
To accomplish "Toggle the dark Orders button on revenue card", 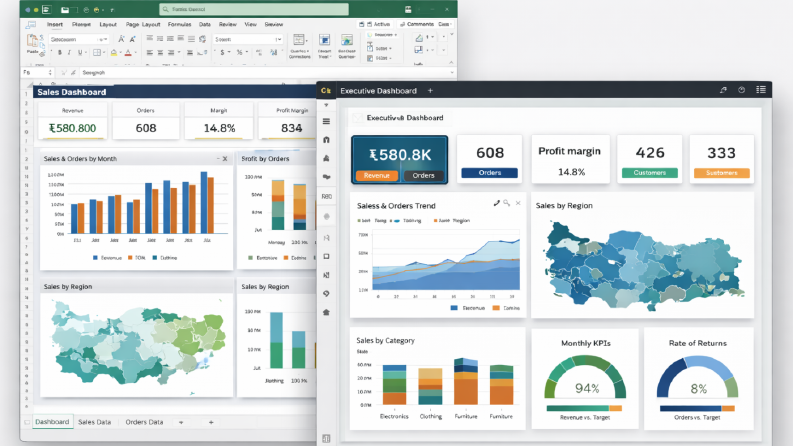I will click(423, 175).
